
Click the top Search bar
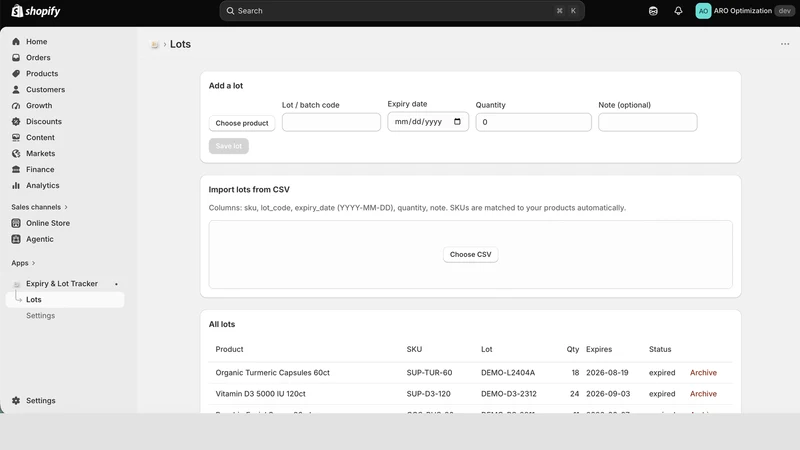(402, 11)
